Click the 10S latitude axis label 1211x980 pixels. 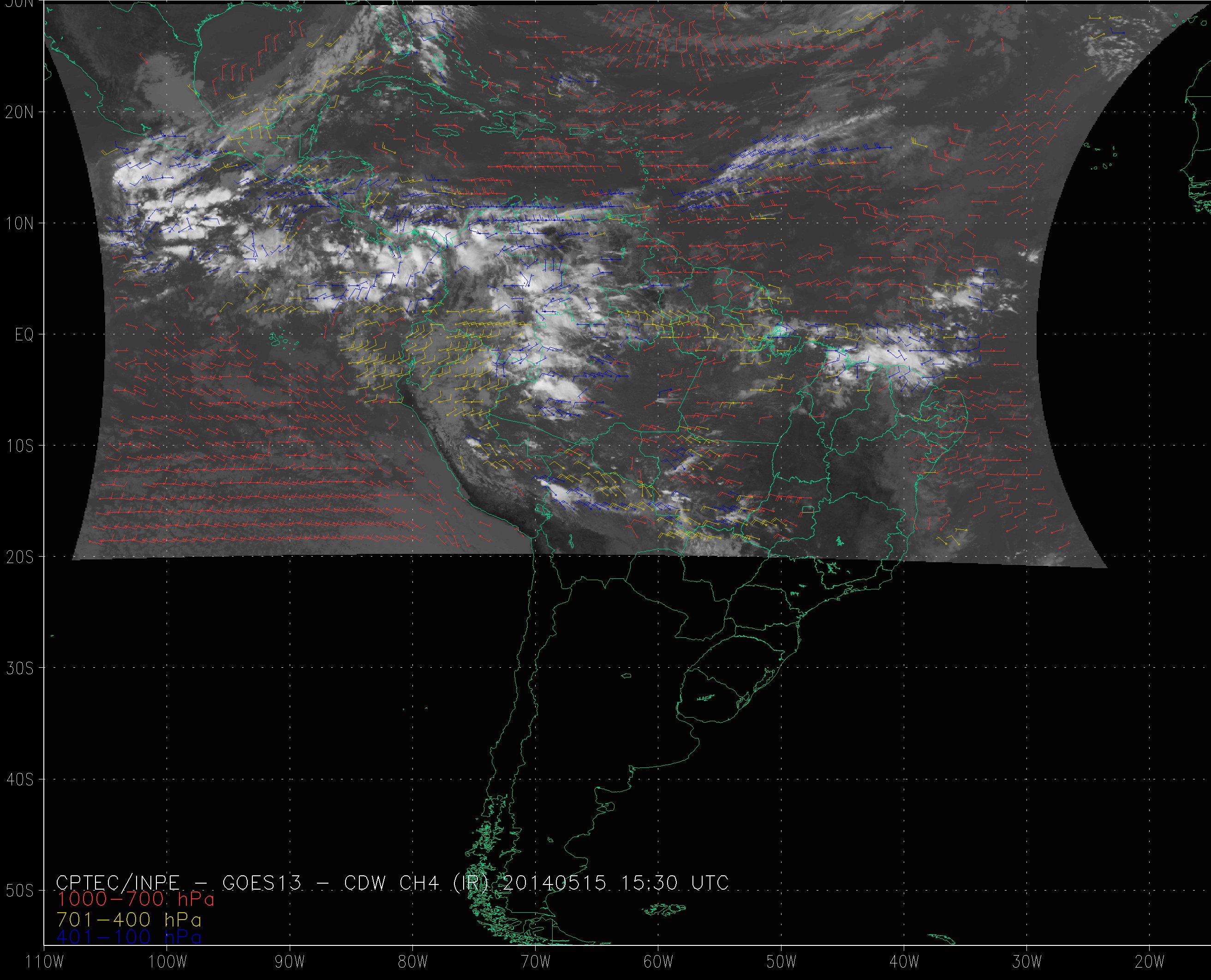pos(20,446)
